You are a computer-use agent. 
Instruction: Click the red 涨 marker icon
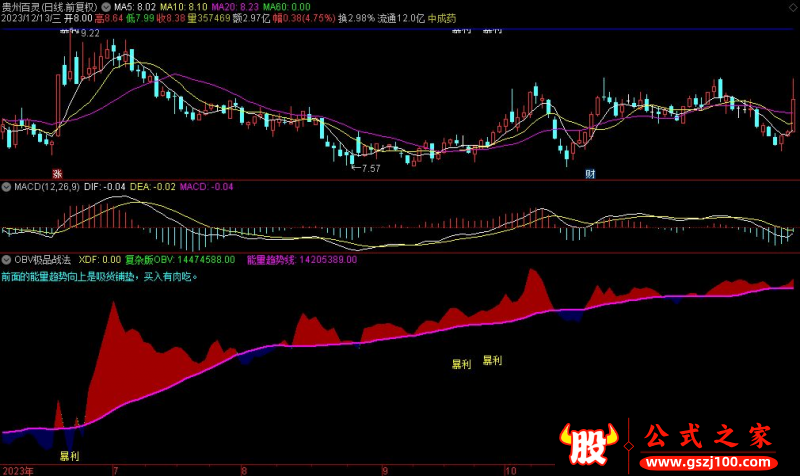pyautogui.click(x=57, y=174)
